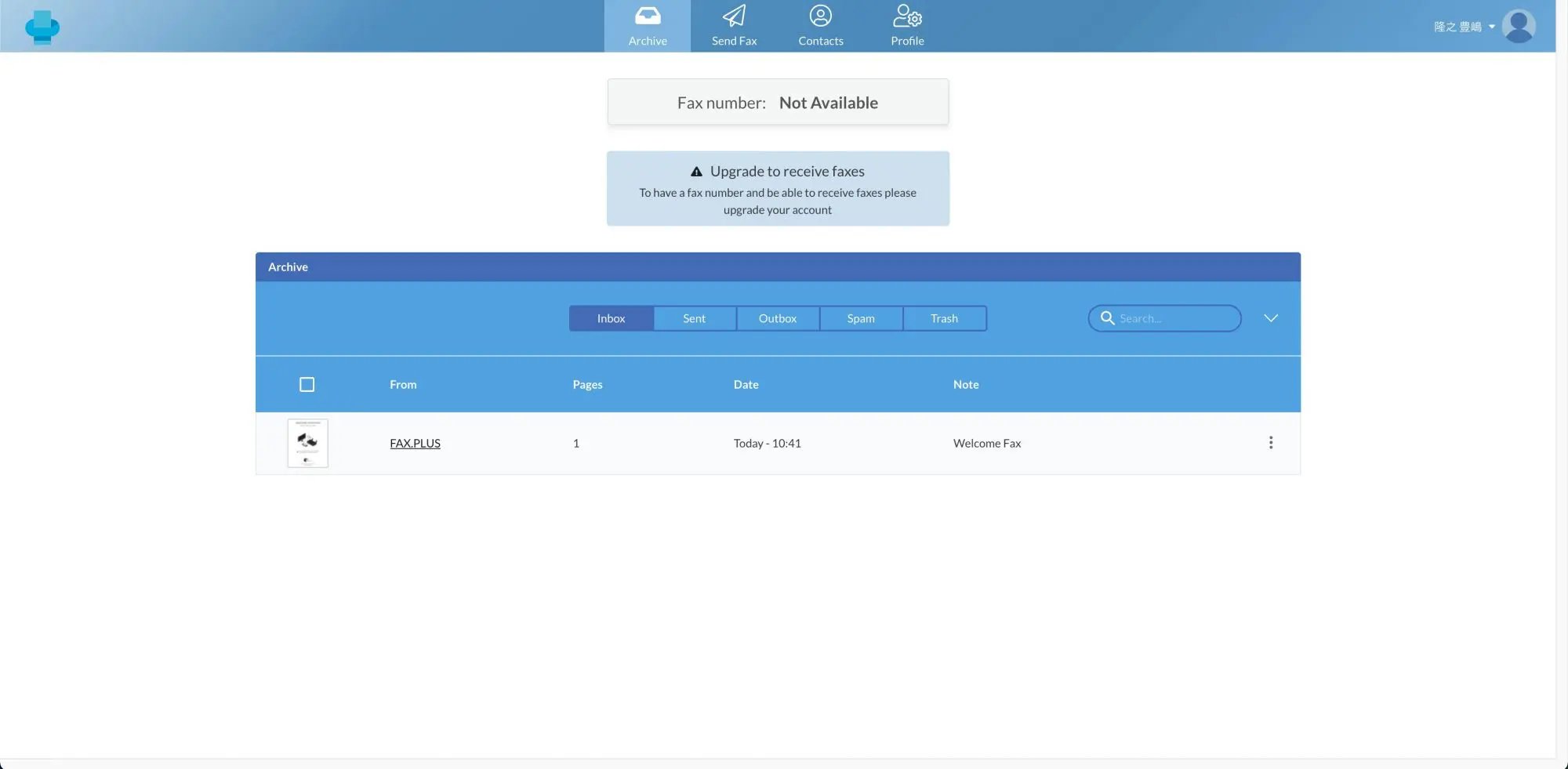Switch to the Outbox tab
This screenshot has height=769, width=1568.
click(x=777, y=318)
